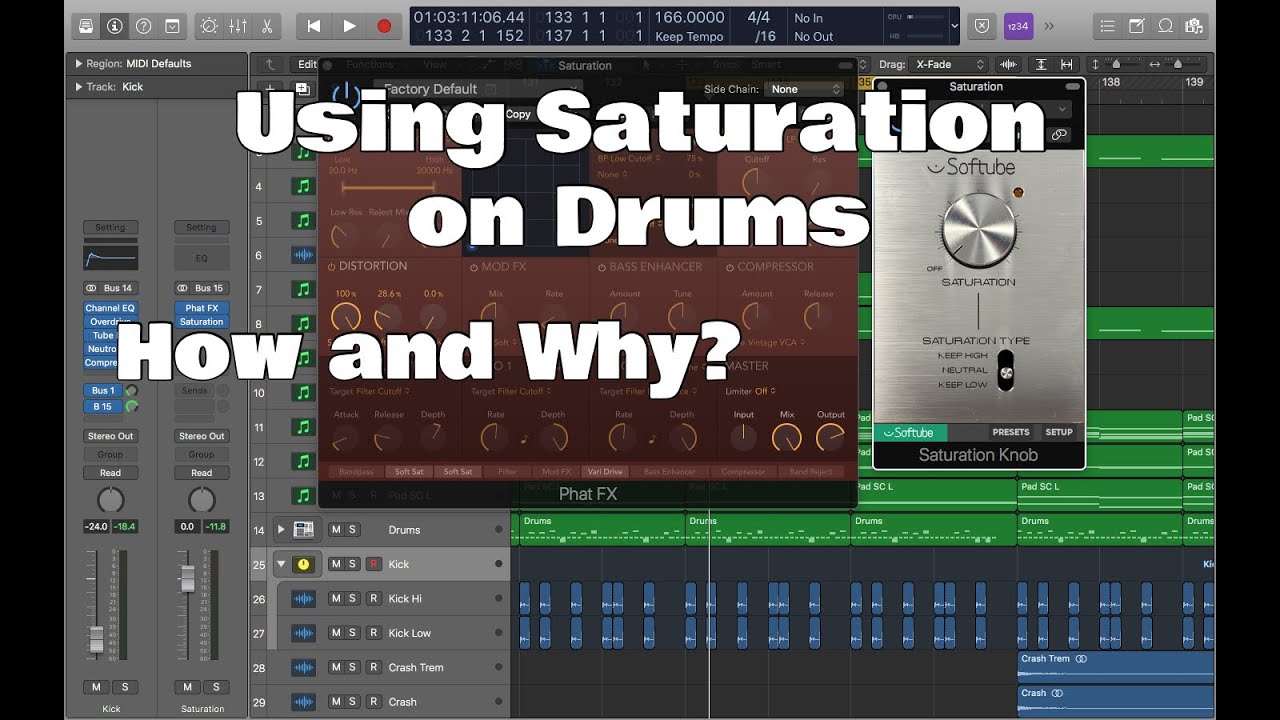Open the Side Chain None dropdown
The height and width of the screenshot is (720, 1280).
pos(804,89)
